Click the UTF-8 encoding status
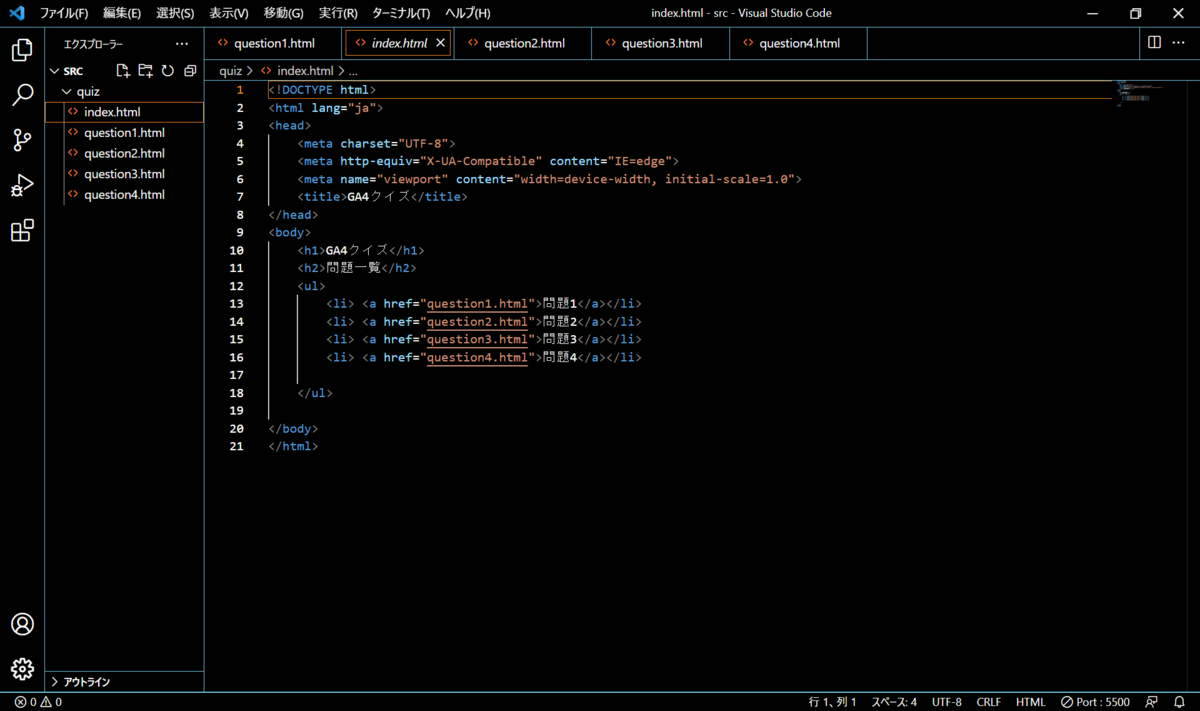This screenshot has width=1200, height=711. tap(947, 702)
